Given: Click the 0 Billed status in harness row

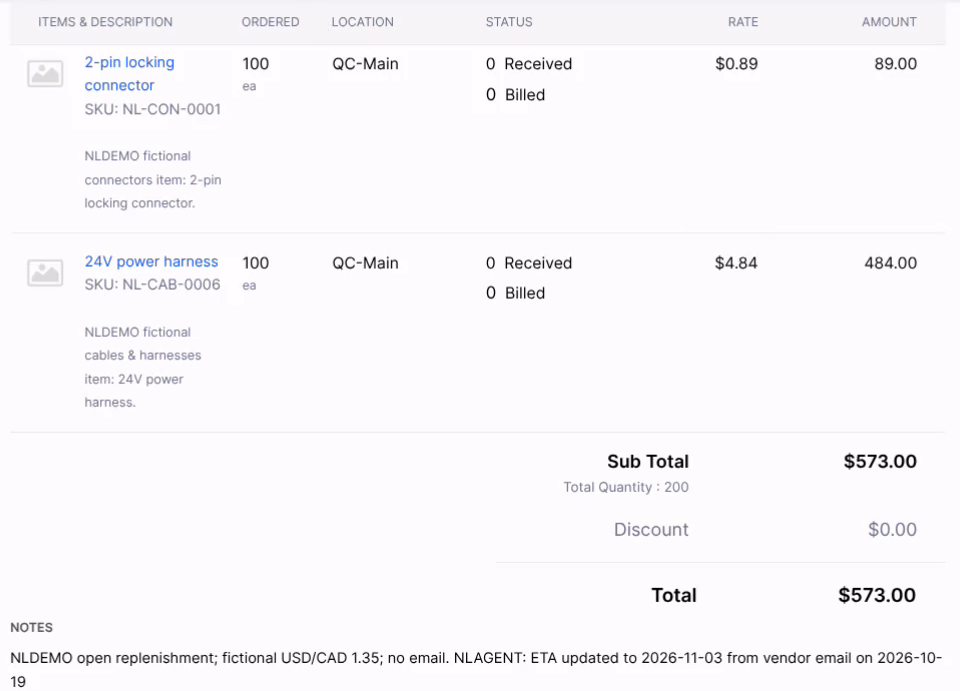Looking at the screenshot, I should pos(516,293).
